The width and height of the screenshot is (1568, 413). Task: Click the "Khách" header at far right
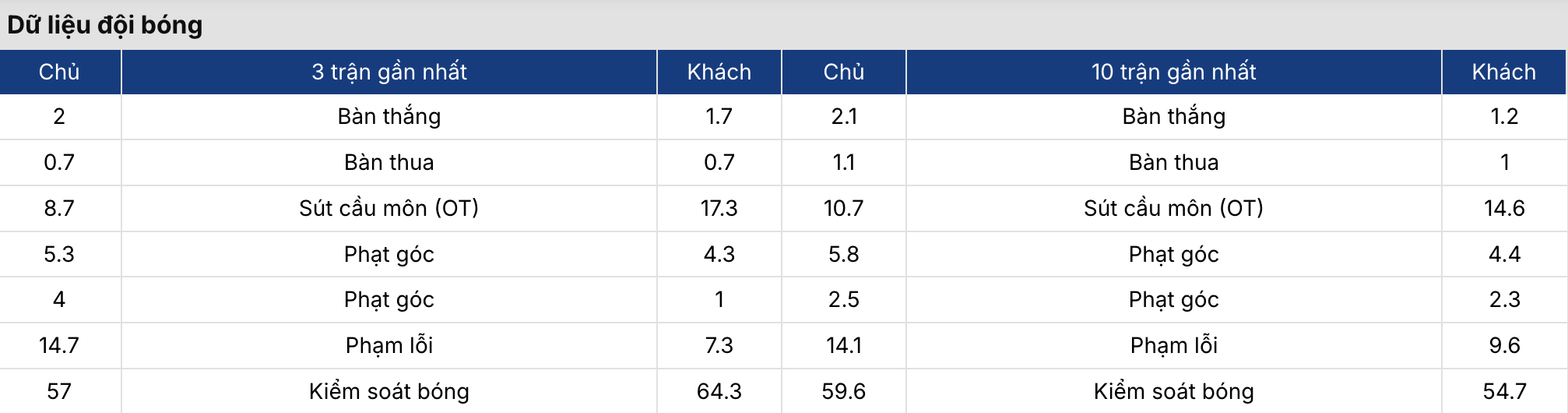click(1504, 72)
